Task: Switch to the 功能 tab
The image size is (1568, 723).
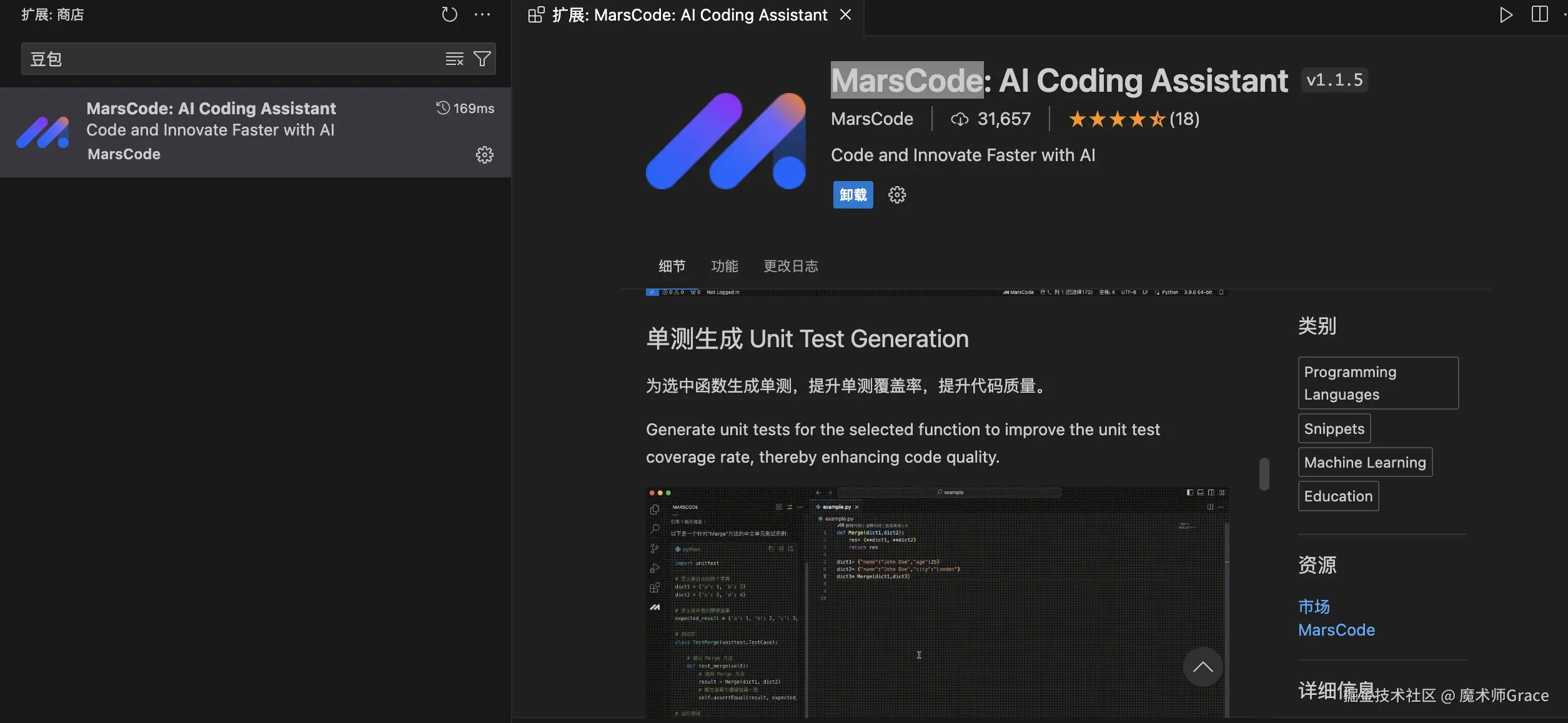Action: (x=725, y=267)
